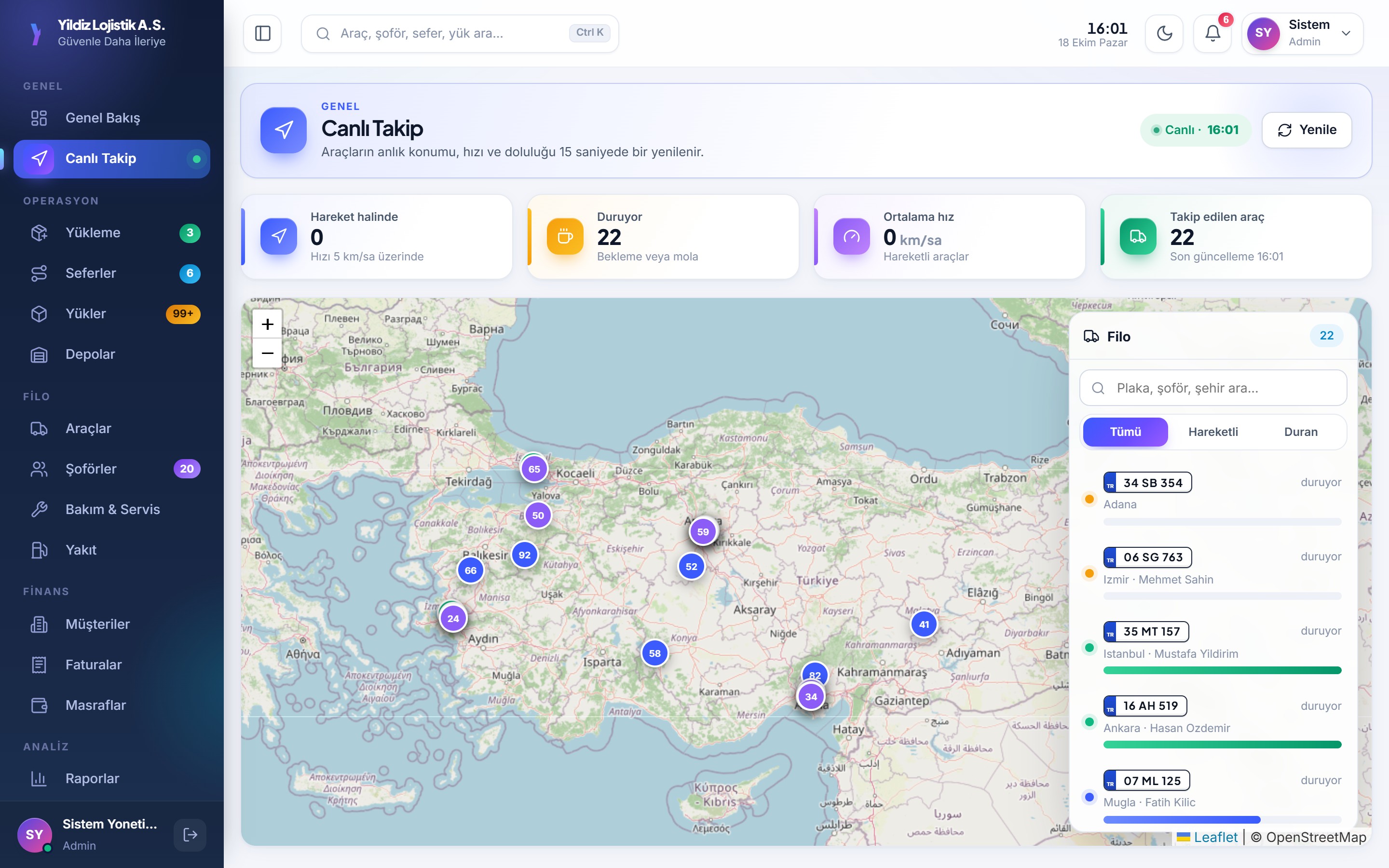Switch to dark mode moon icon
The image size is (1389, 868).
[1164, 33]
